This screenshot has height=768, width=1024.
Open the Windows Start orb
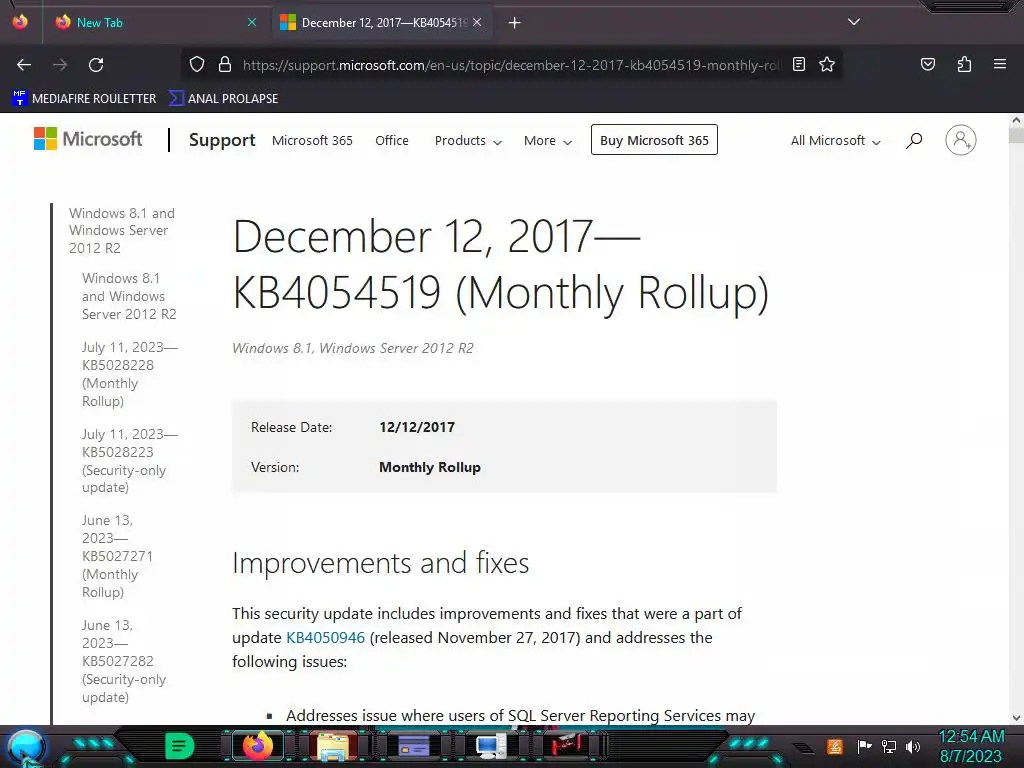click(26, 747)
